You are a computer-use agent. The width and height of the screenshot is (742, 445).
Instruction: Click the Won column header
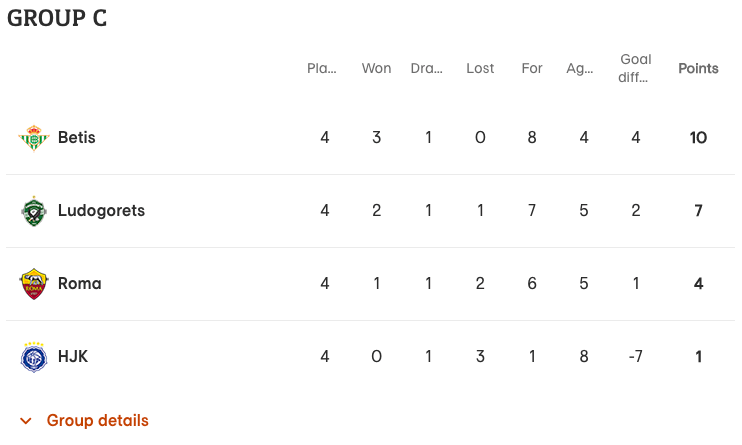coord(376,69)
